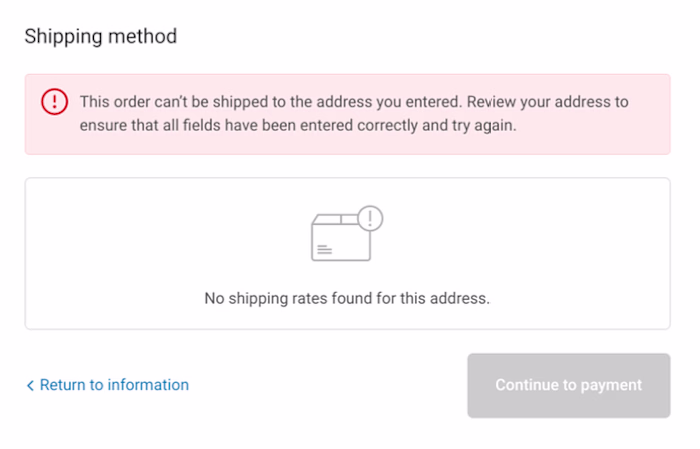This screenshot has width=700, height=449.
Task: Click the package box icon
Action: coord(340,238)
